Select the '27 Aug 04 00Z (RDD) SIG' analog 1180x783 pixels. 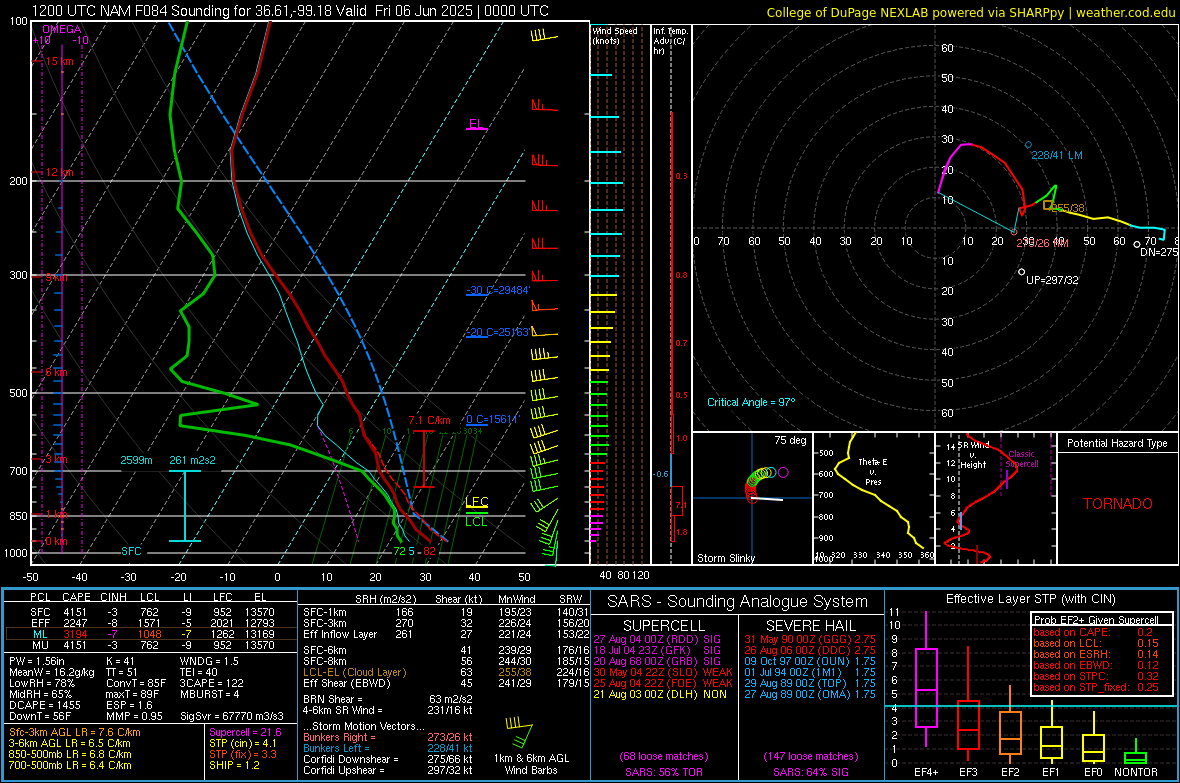(657, 639)
